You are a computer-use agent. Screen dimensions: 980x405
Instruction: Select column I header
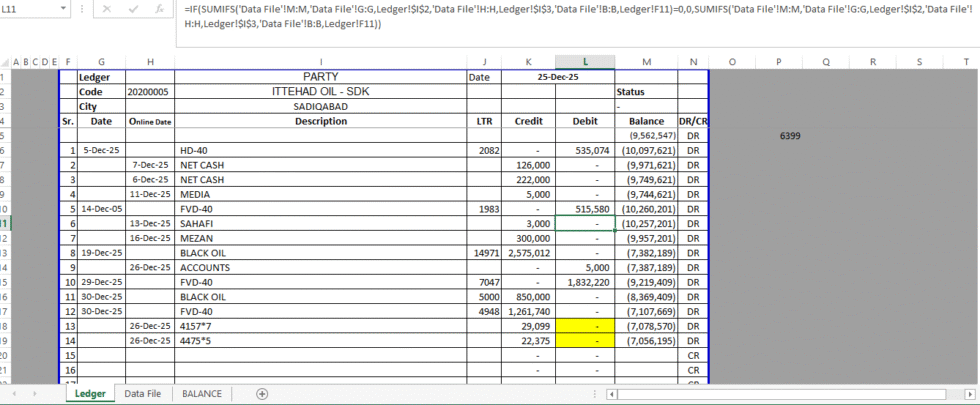320,62
